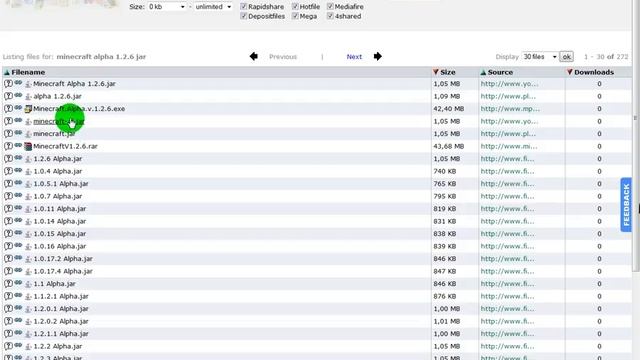
Task: Click the 740 KB size cell
Action: coord(444,171)
